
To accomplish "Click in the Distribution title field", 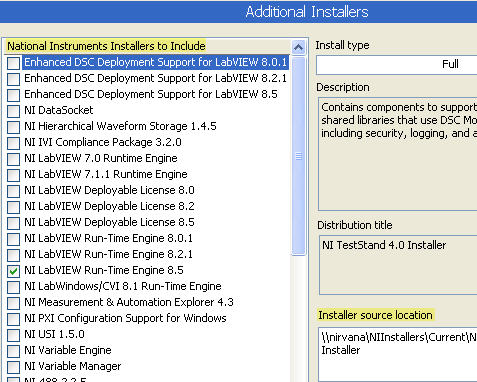I will [x=398, y=265].
